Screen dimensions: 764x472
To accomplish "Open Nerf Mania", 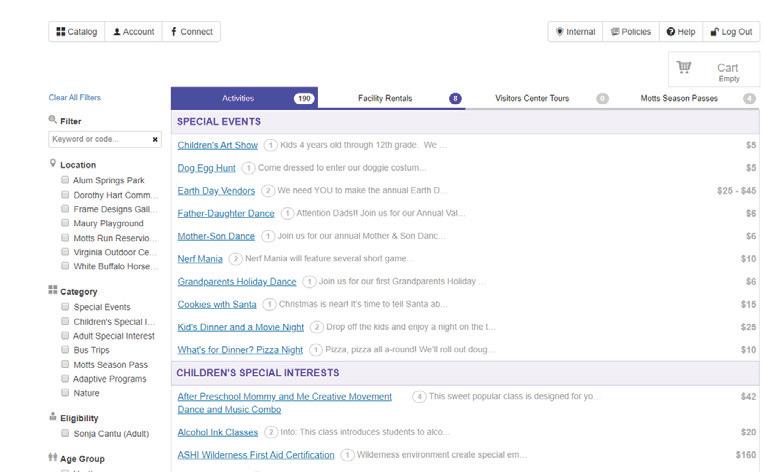I will click(200, 259).
